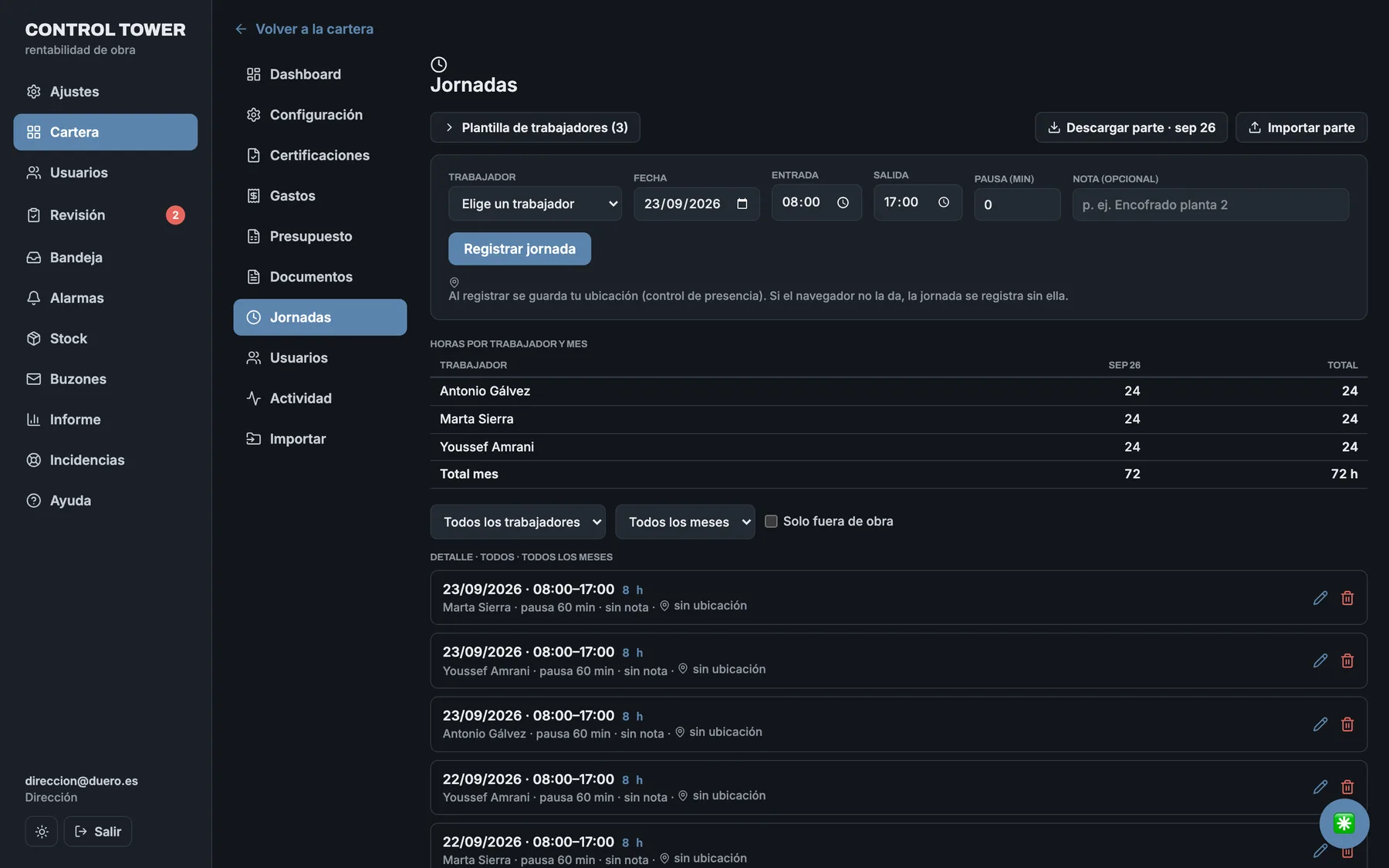Open project Configuración tab
The image size is (1389, 868).
tap(319, 115)
